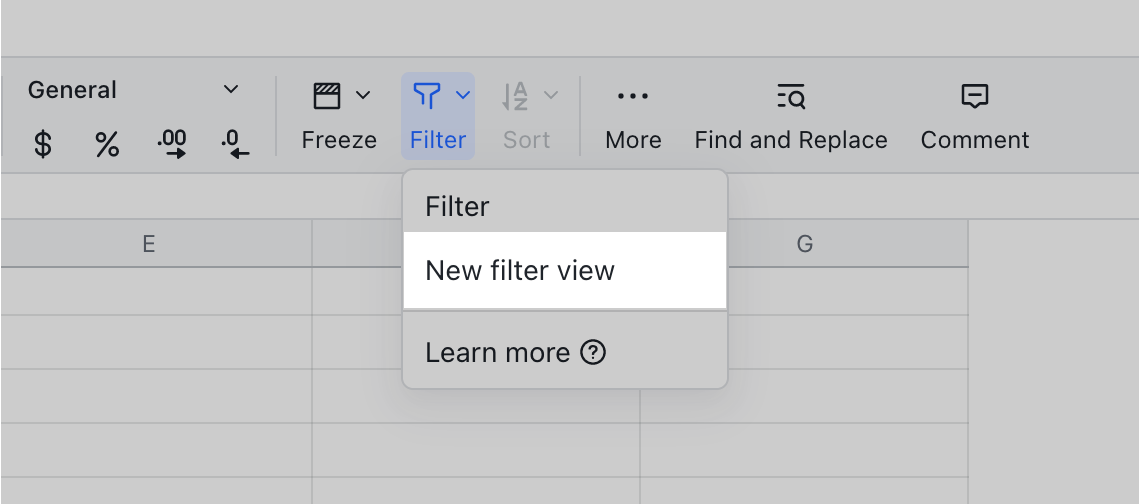Viewport: 1140px width, 504px height.
Task: Apply percent format icon
Action: (x=107, y=144)
